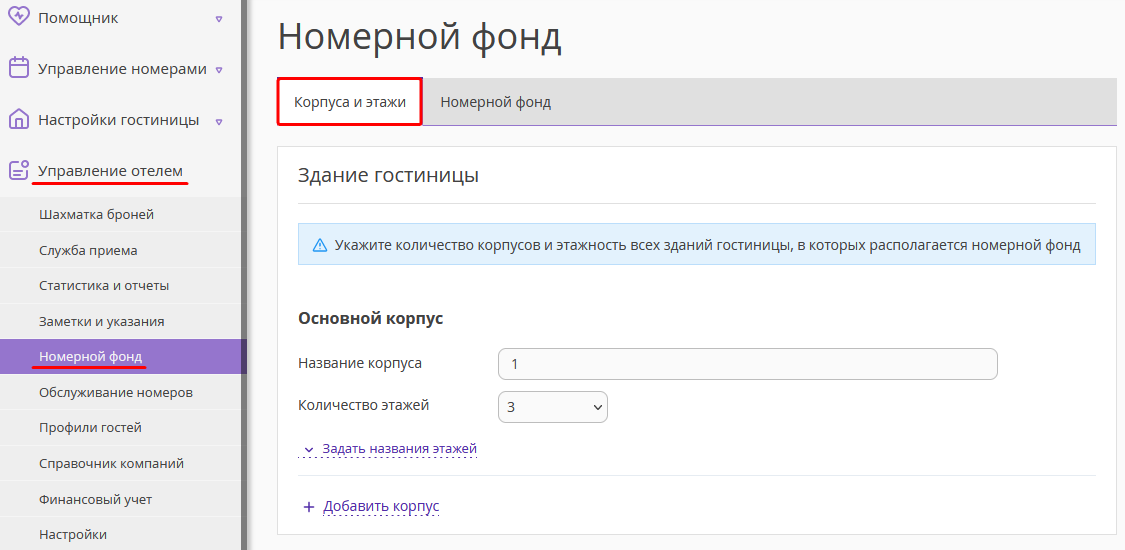Switch to the Номерной фонд tab

496,102
